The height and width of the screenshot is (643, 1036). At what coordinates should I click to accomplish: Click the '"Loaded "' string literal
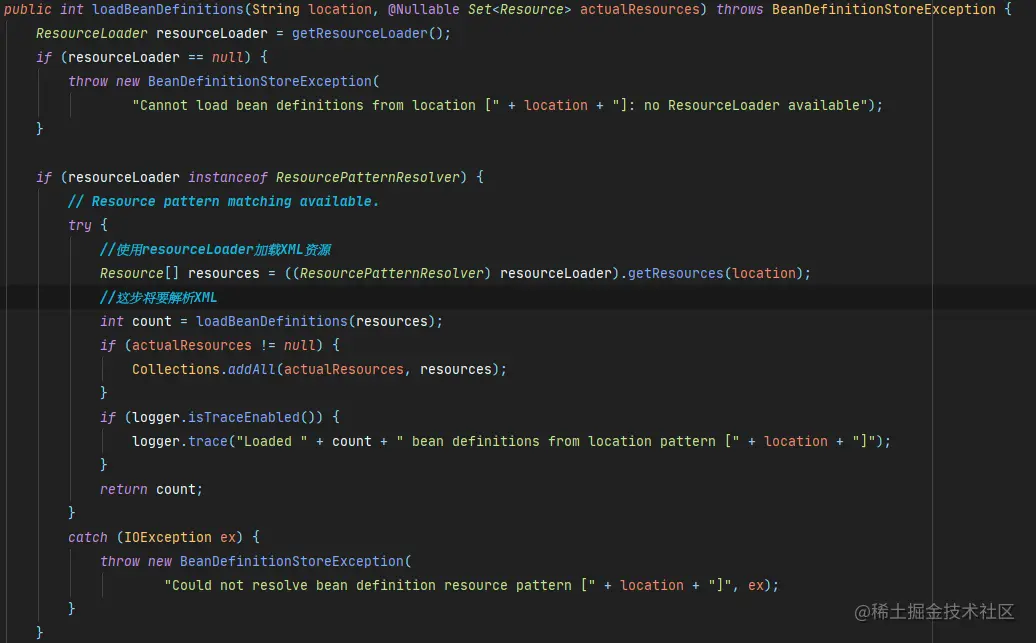272,441
